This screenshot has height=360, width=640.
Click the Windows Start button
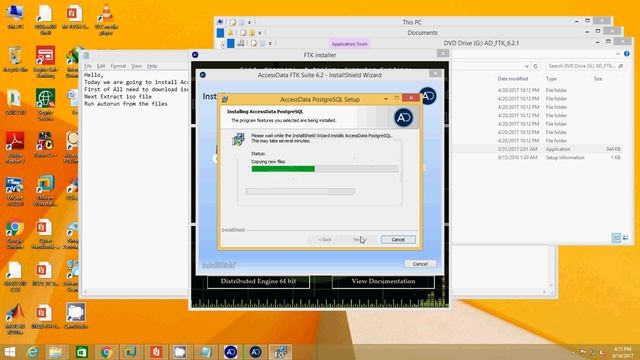9,352
